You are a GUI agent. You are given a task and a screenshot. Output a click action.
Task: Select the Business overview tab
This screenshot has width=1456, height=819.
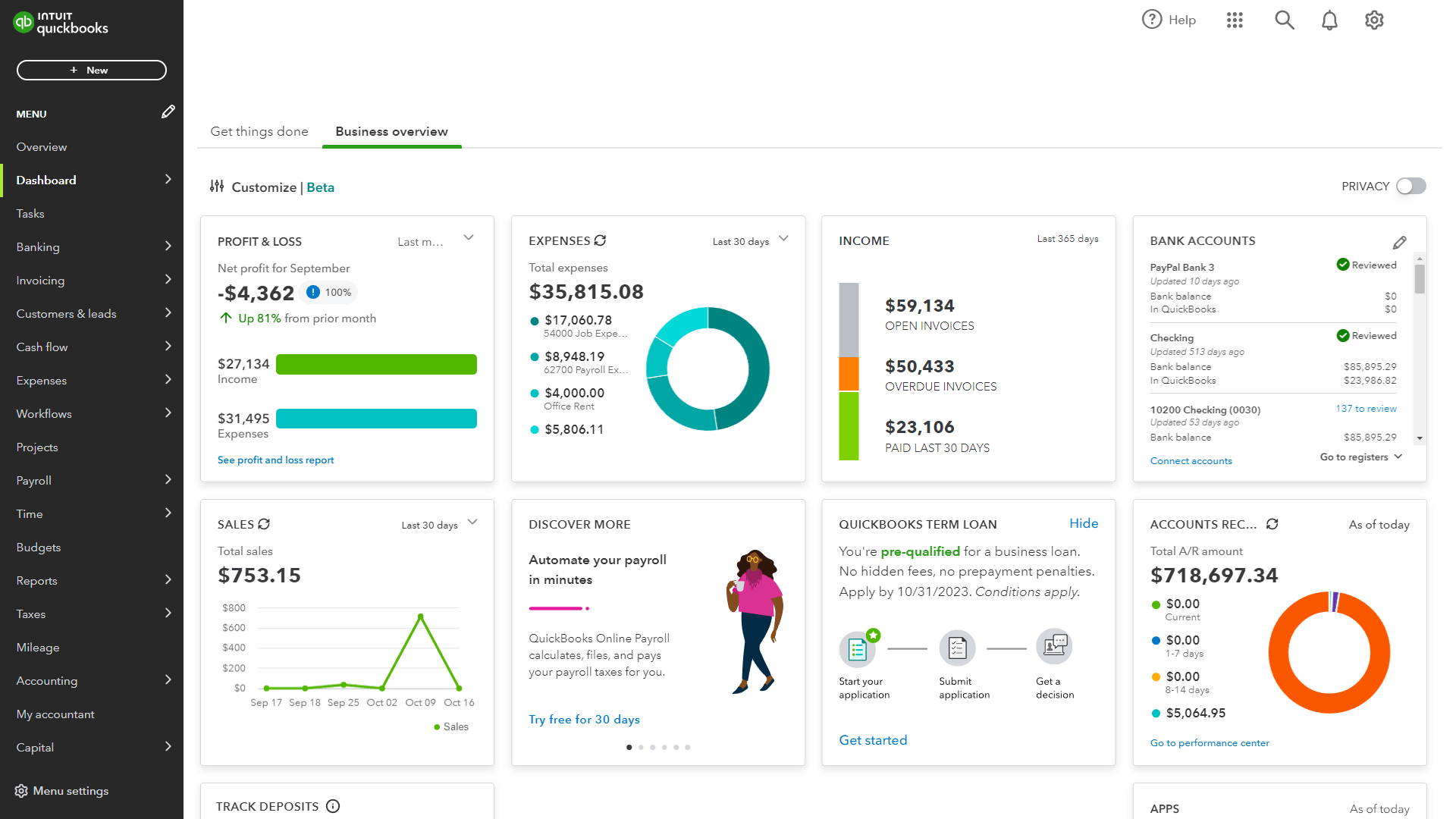pyautogui.click(x=391, y=131)
